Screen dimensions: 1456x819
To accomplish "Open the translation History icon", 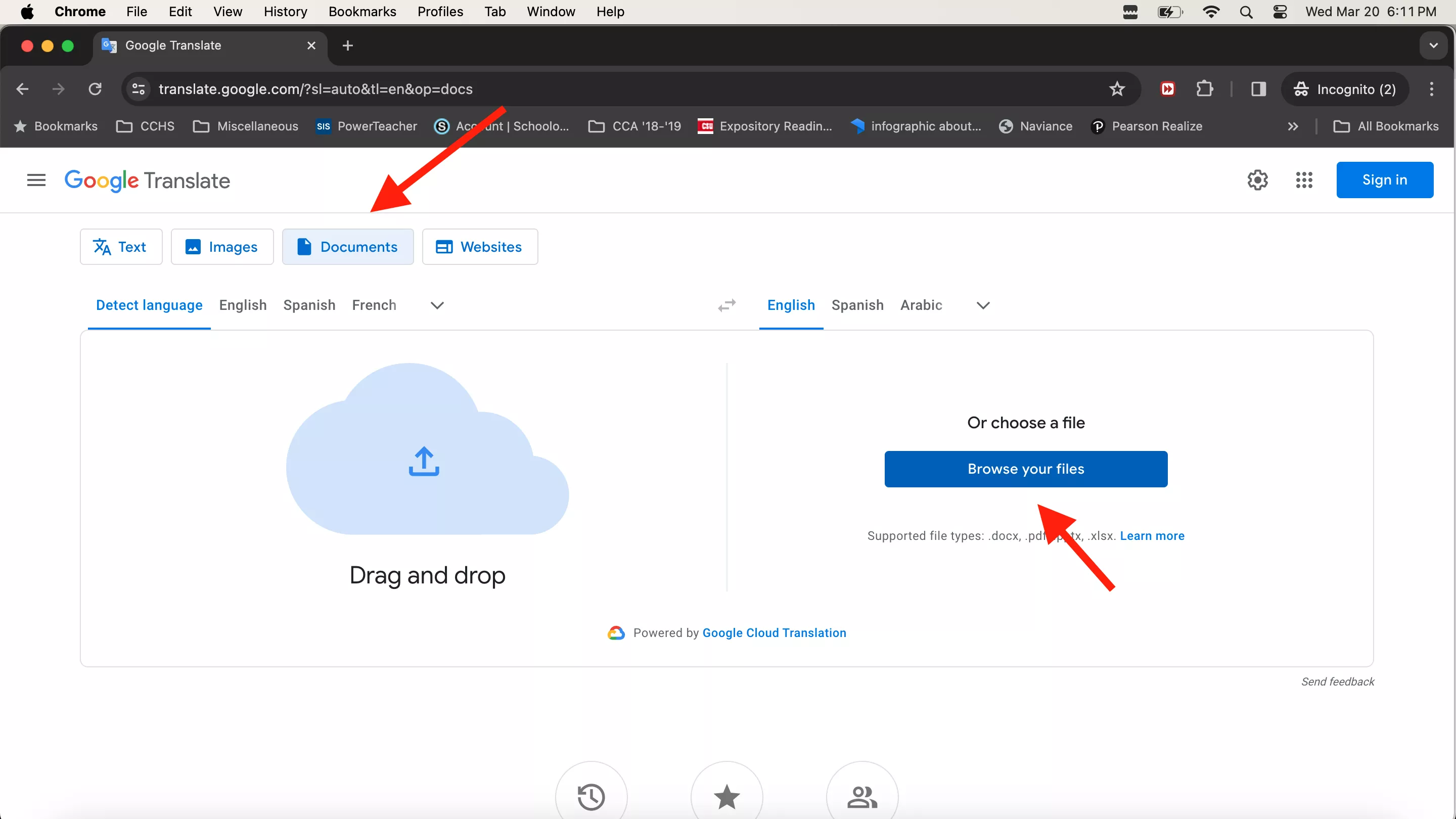I will (590, 796).
